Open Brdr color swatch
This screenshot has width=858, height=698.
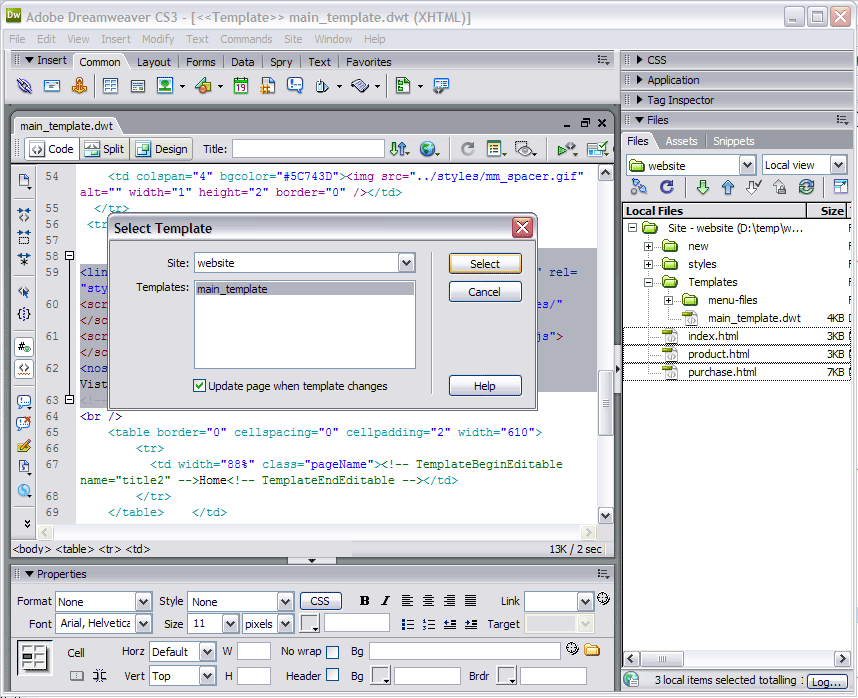(x=507, y=676)
